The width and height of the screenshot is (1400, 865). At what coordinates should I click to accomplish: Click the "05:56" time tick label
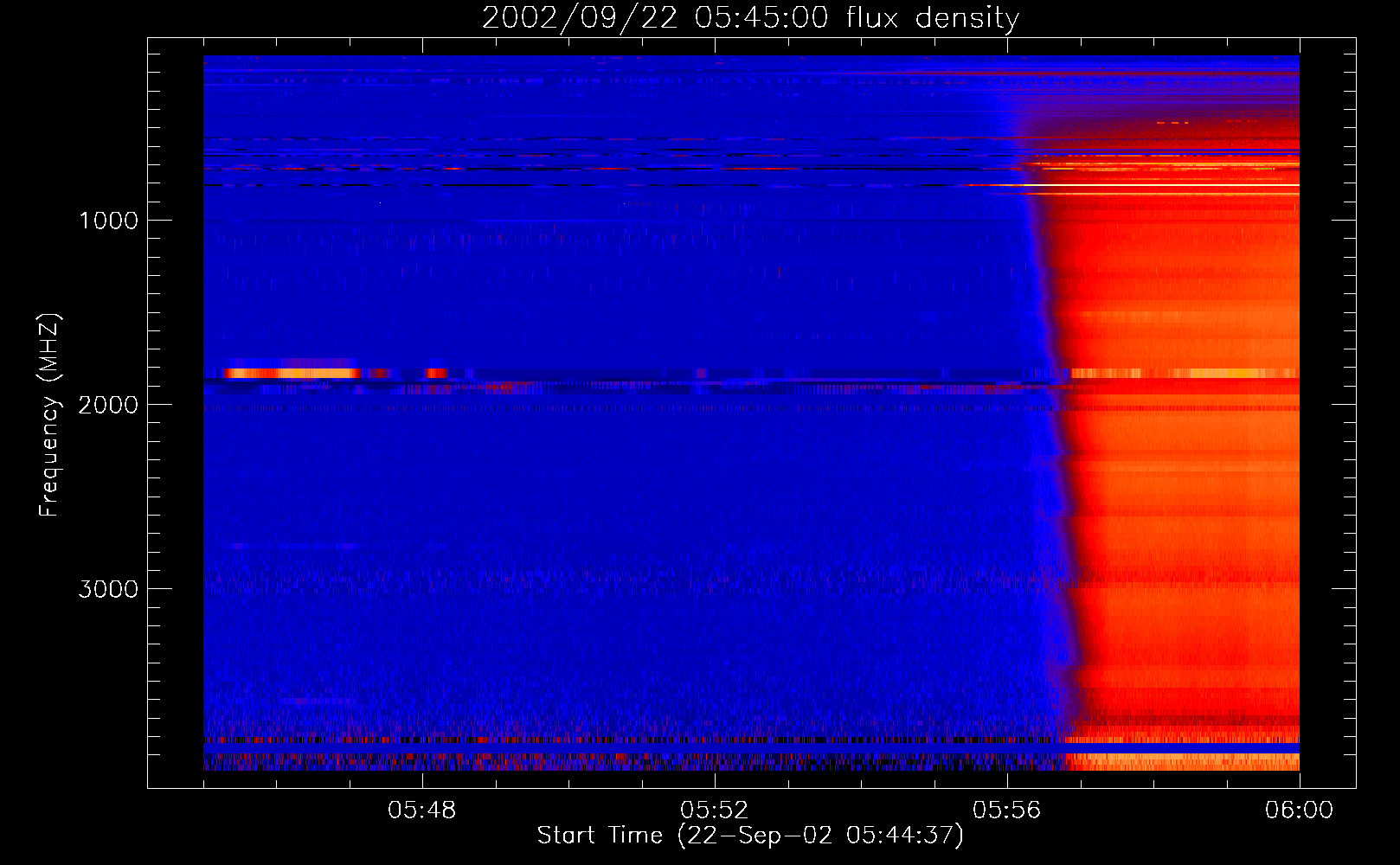pyautogui.click(x=1007, y=811)
